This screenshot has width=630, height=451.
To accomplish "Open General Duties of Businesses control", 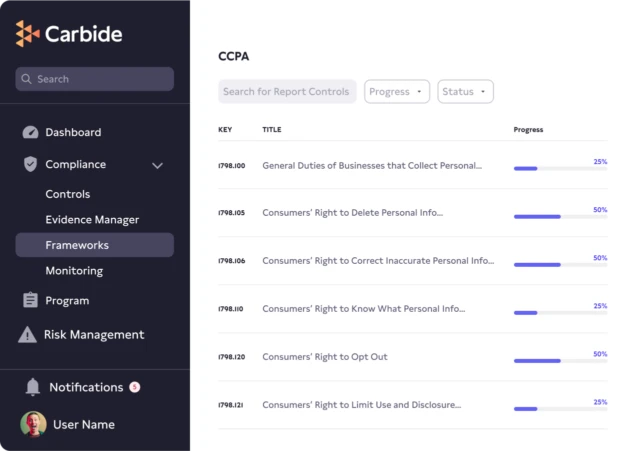I will 372,166.
